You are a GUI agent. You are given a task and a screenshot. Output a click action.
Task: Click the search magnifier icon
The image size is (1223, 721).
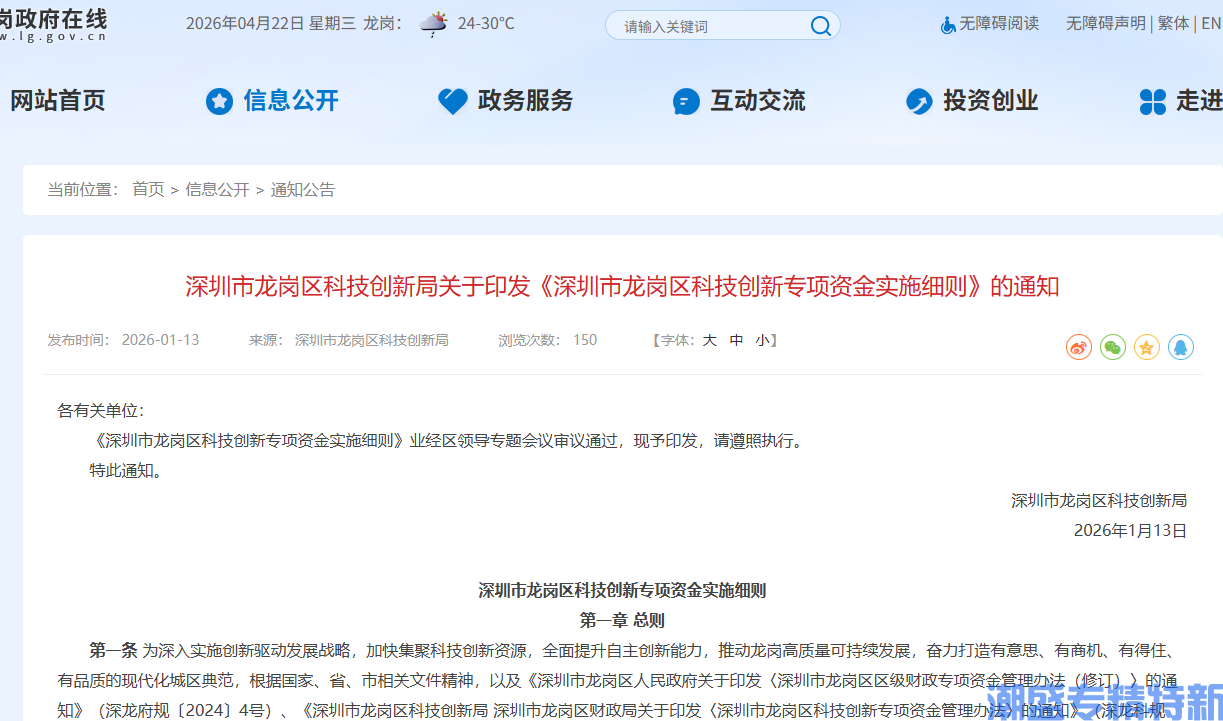pyautogui.click(x=820, y=25)
